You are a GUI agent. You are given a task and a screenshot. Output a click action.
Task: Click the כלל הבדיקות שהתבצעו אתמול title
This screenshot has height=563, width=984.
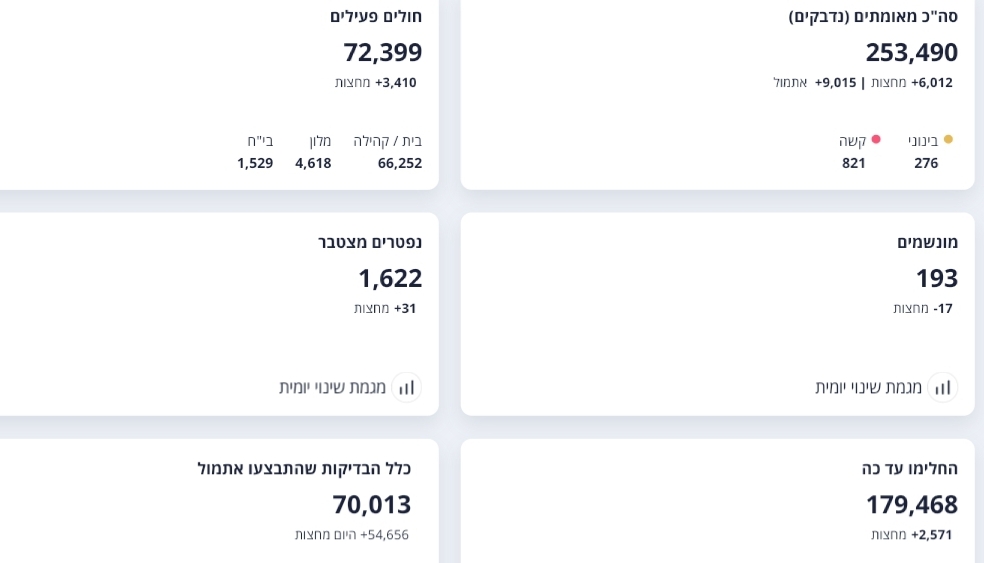click(304, 468)
